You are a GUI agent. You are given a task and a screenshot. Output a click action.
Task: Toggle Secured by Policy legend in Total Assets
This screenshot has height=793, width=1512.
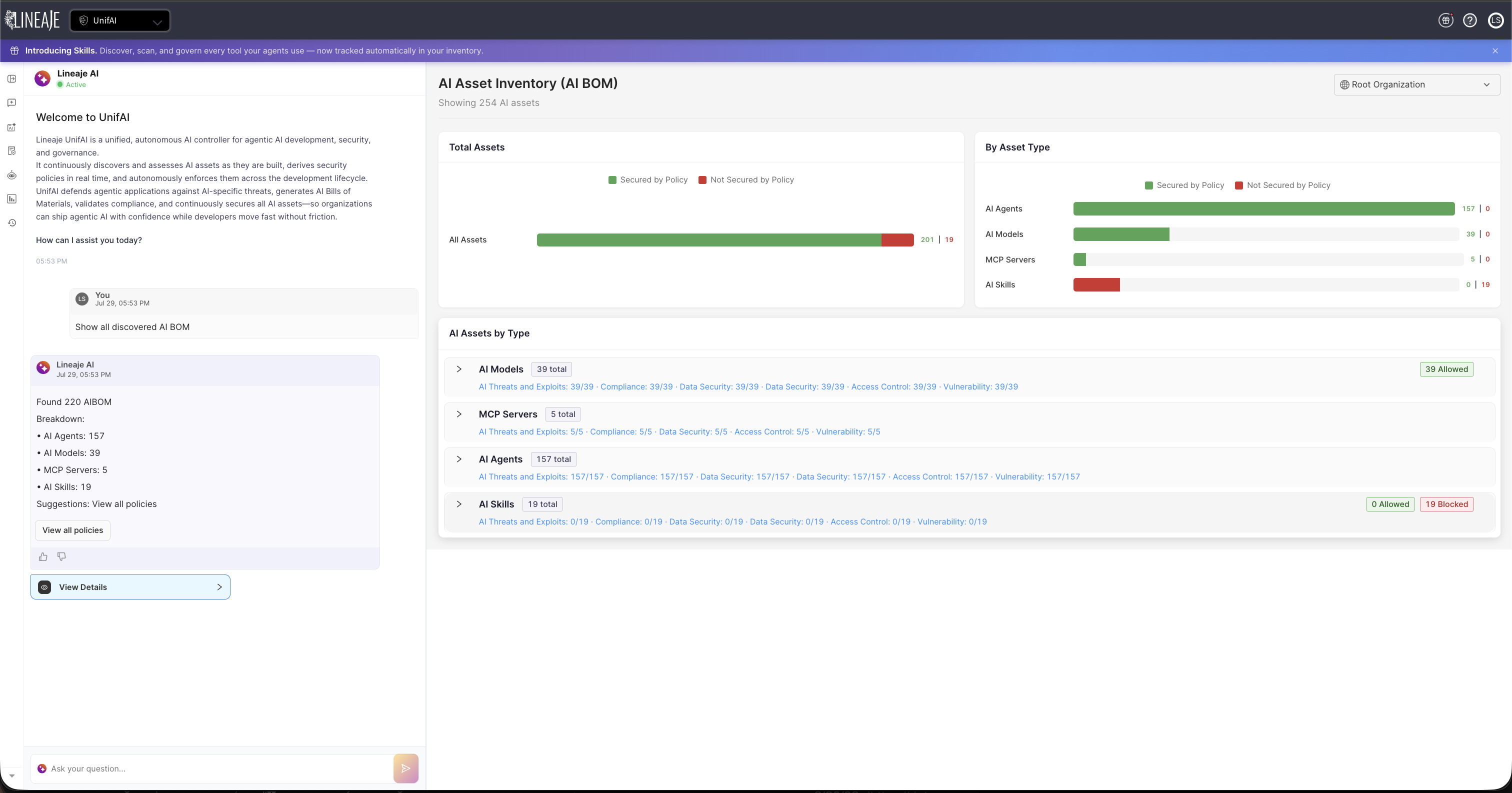point(648,179)
